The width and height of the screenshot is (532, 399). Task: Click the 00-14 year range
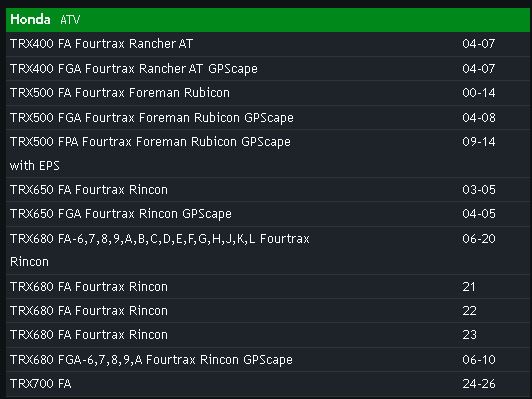coord(479,93)
